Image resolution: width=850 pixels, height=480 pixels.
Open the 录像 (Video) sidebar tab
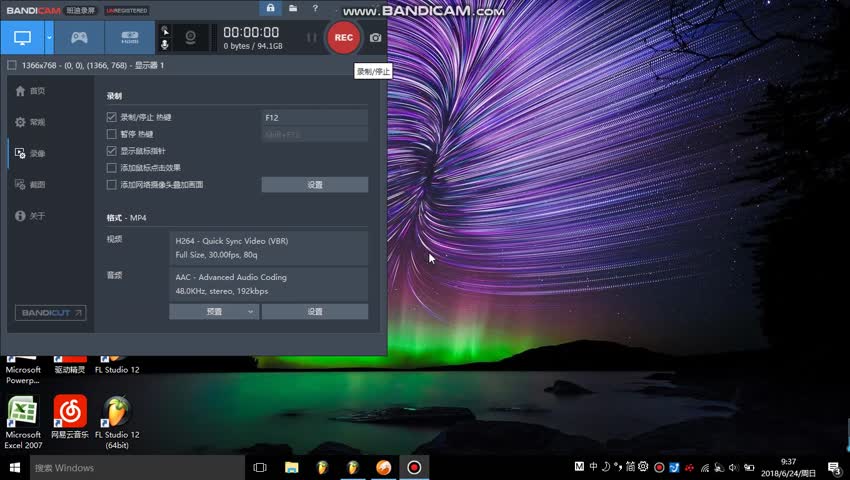(x=30, y=153)
